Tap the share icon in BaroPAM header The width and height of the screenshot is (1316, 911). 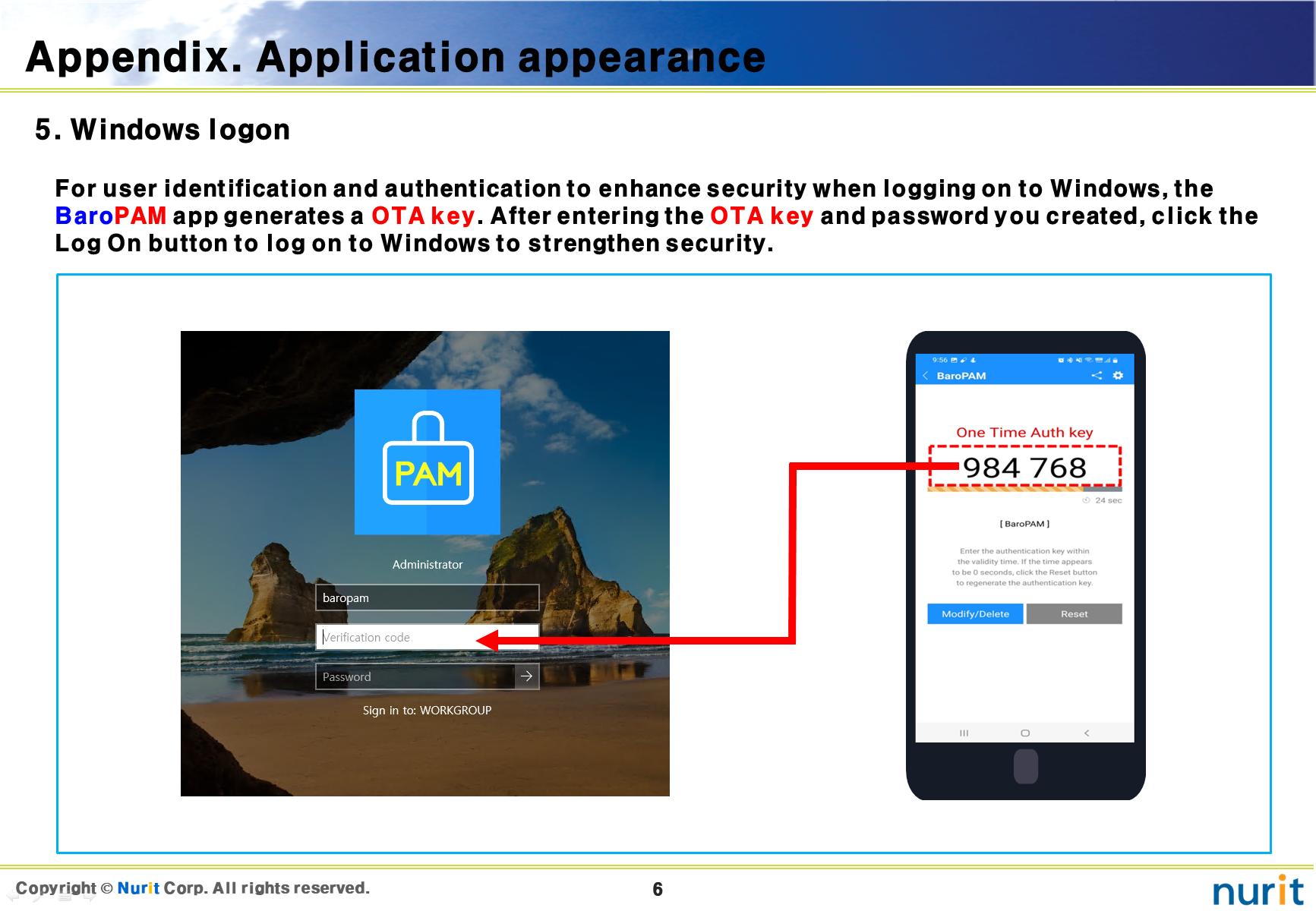1097,376
